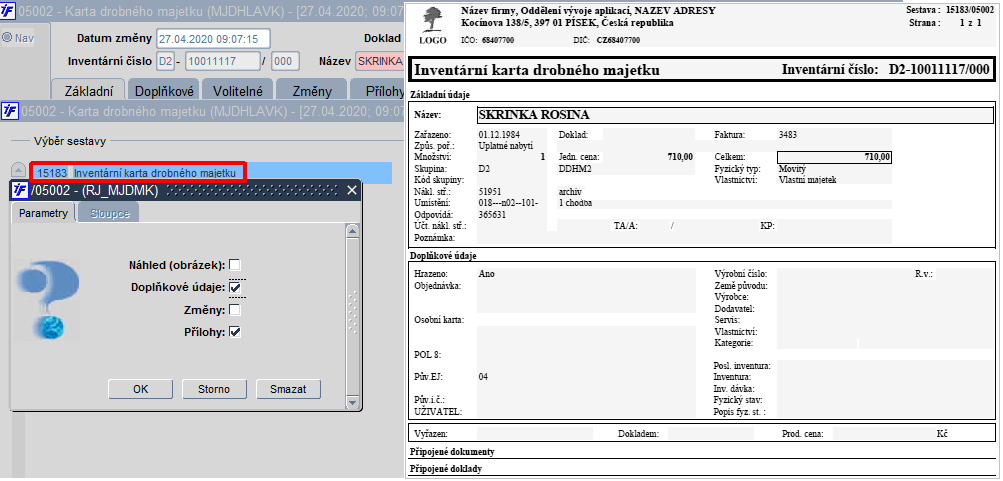Open the Volitelné tab

pyautogui.click(x=237, y=91)
